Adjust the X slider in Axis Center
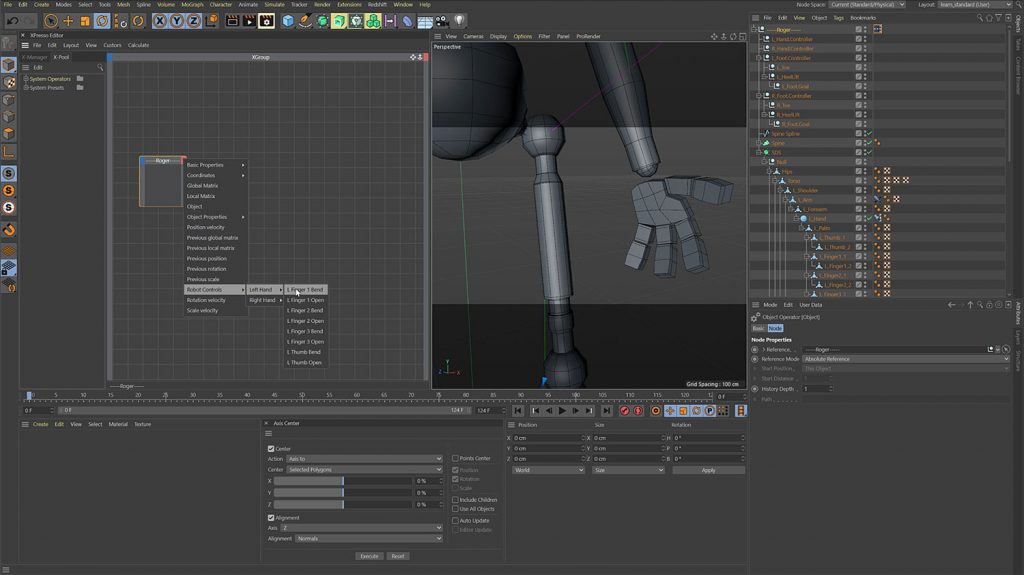Screen dimensions: 1024x575 coord(343,481)
